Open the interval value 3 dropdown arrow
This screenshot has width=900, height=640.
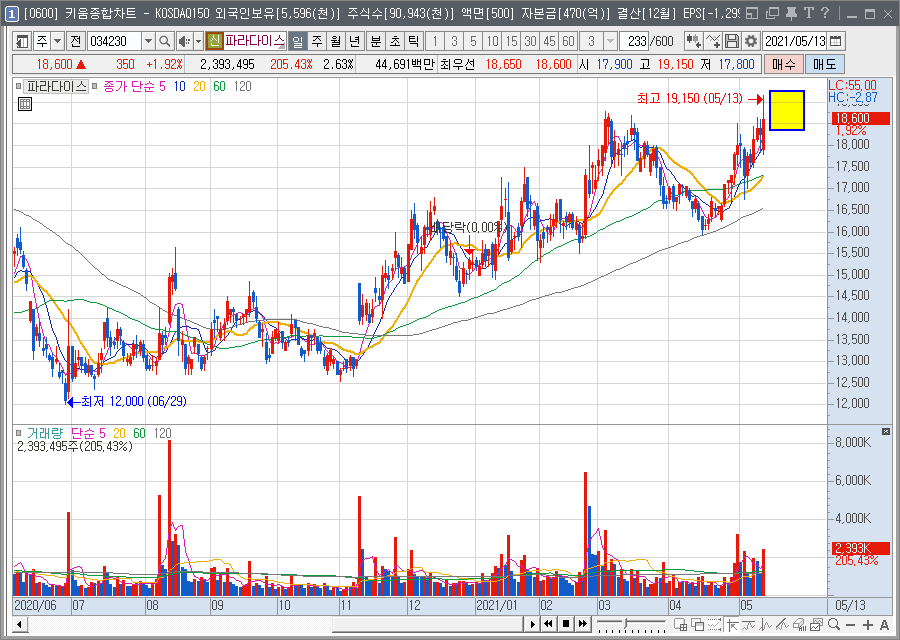tap(610, 41)
